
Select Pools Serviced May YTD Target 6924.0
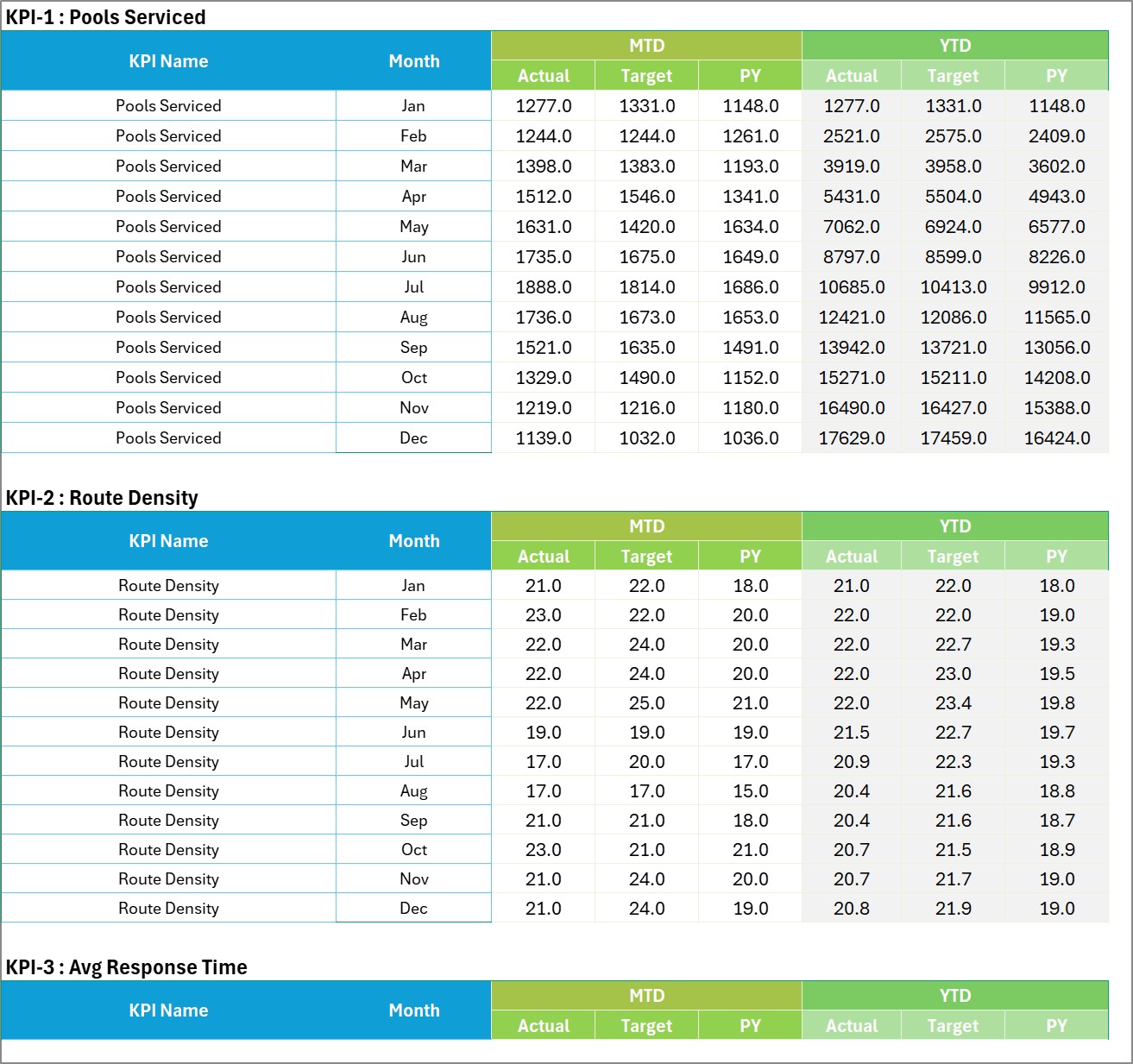954,227
